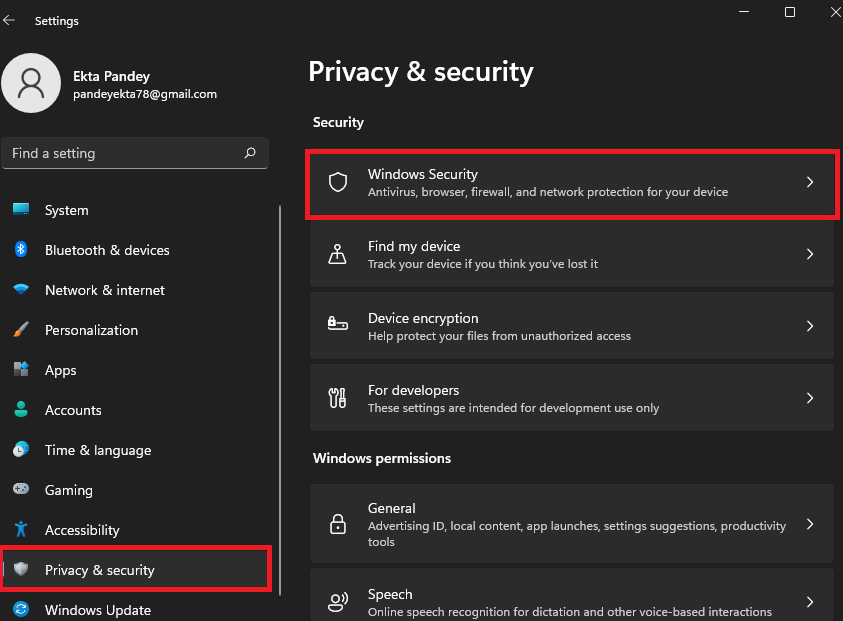The image size is (843, 621).
Task: Click the Network & internet wifi icon
Action: pos(21,290)
